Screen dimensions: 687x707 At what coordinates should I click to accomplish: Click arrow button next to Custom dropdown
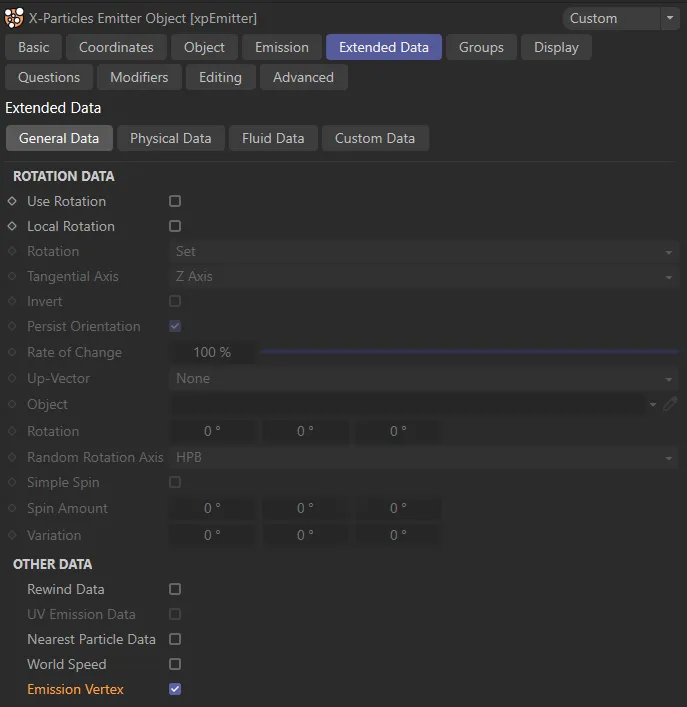670,18
